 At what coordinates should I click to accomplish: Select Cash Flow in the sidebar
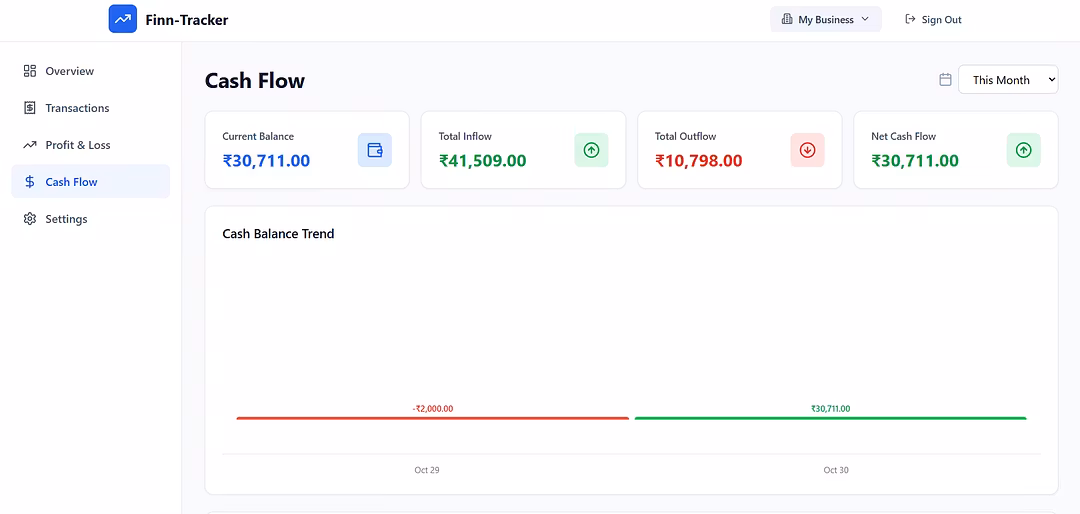[71, 182]
